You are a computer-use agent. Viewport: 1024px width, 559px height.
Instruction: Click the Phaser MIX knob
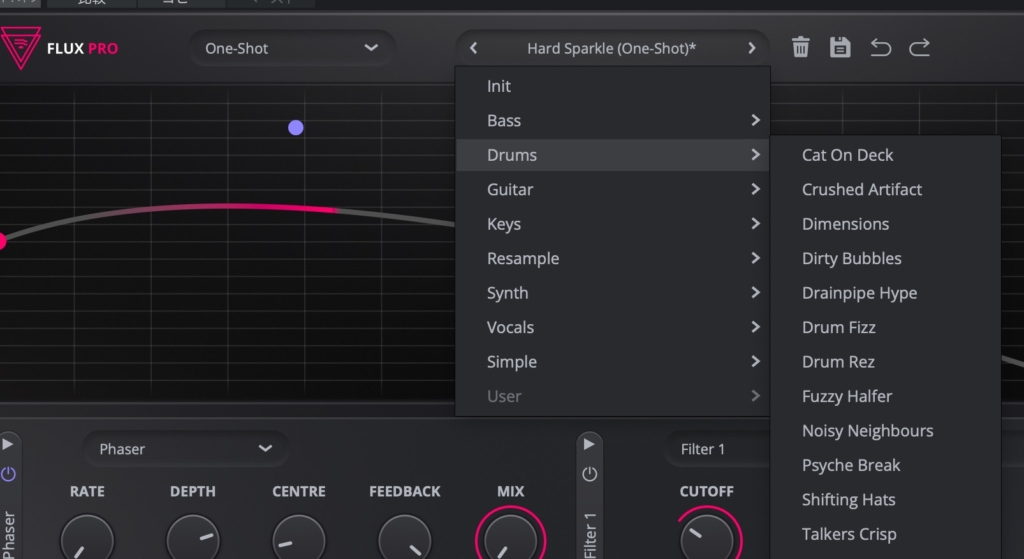510,538
